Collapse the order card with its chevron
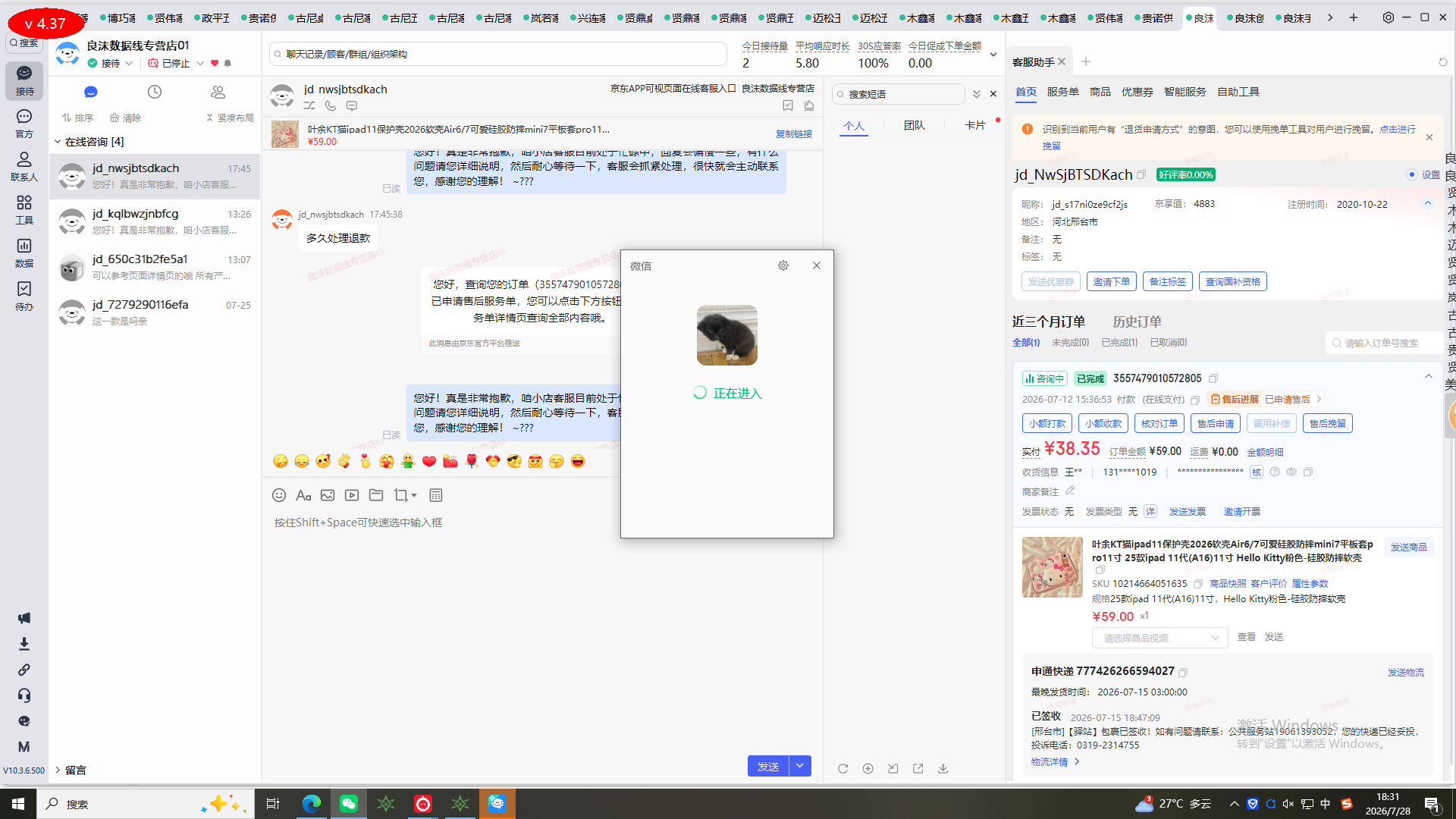The width and height of the screenshot is (1456, 819). pos(1429,377)
